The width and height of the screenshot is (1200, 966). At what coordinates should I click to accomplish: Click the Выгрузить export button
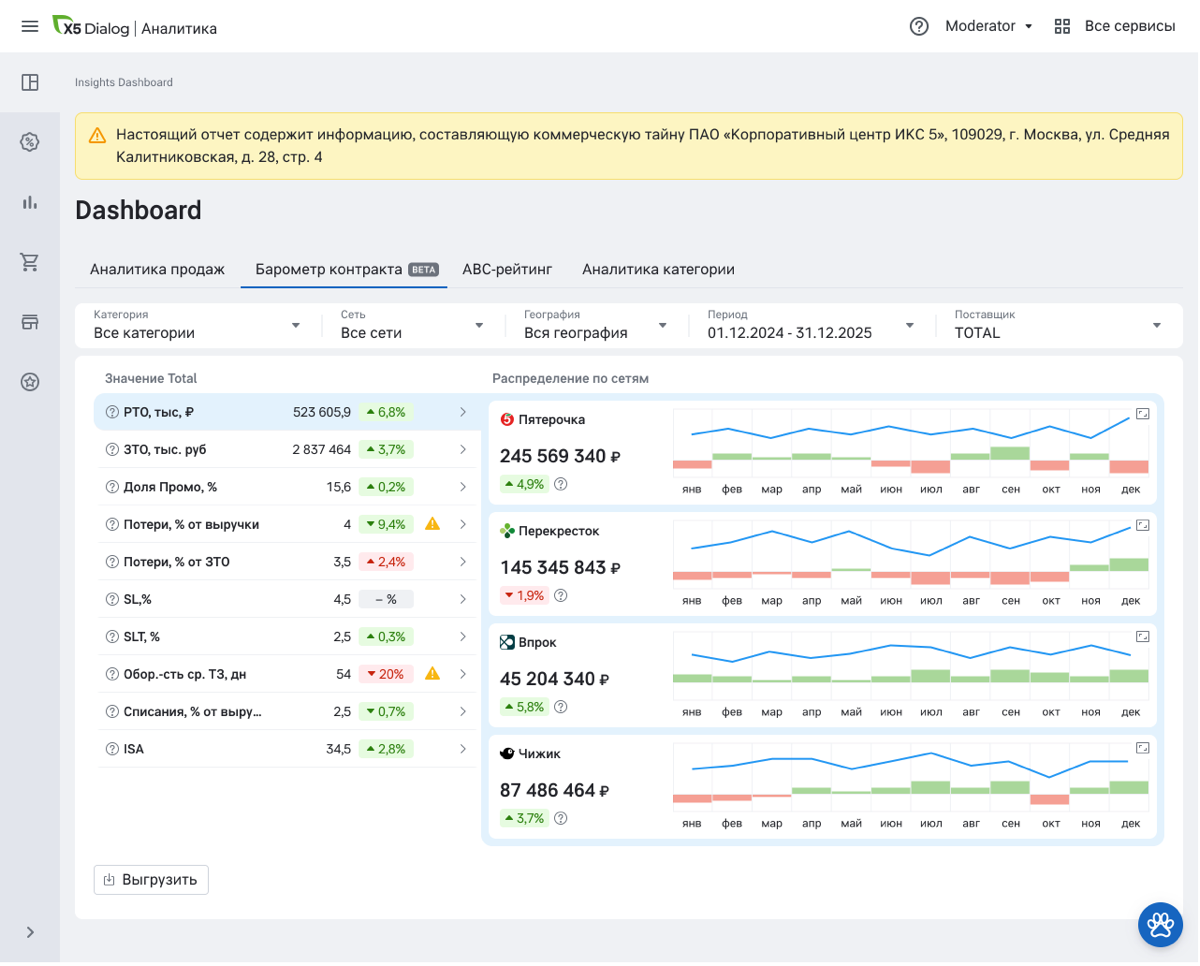[151, 880]
